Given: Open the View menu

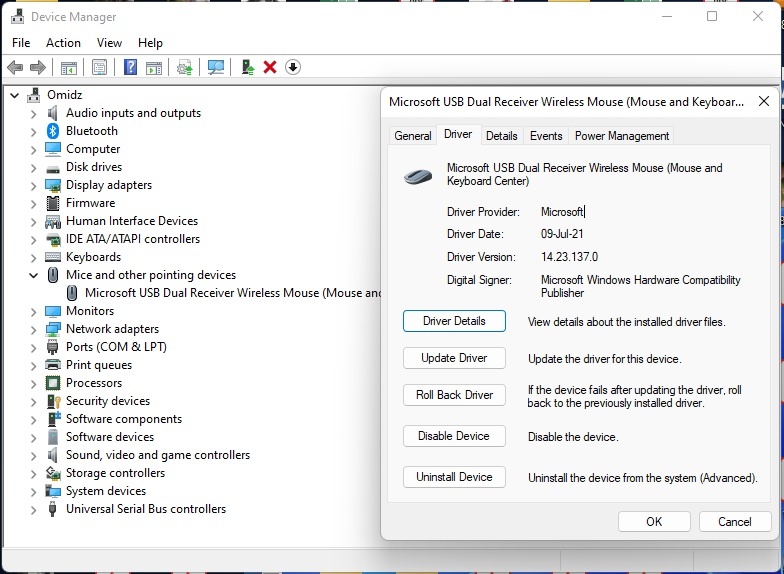Looking at the screenshot, I should pos(110,43).
